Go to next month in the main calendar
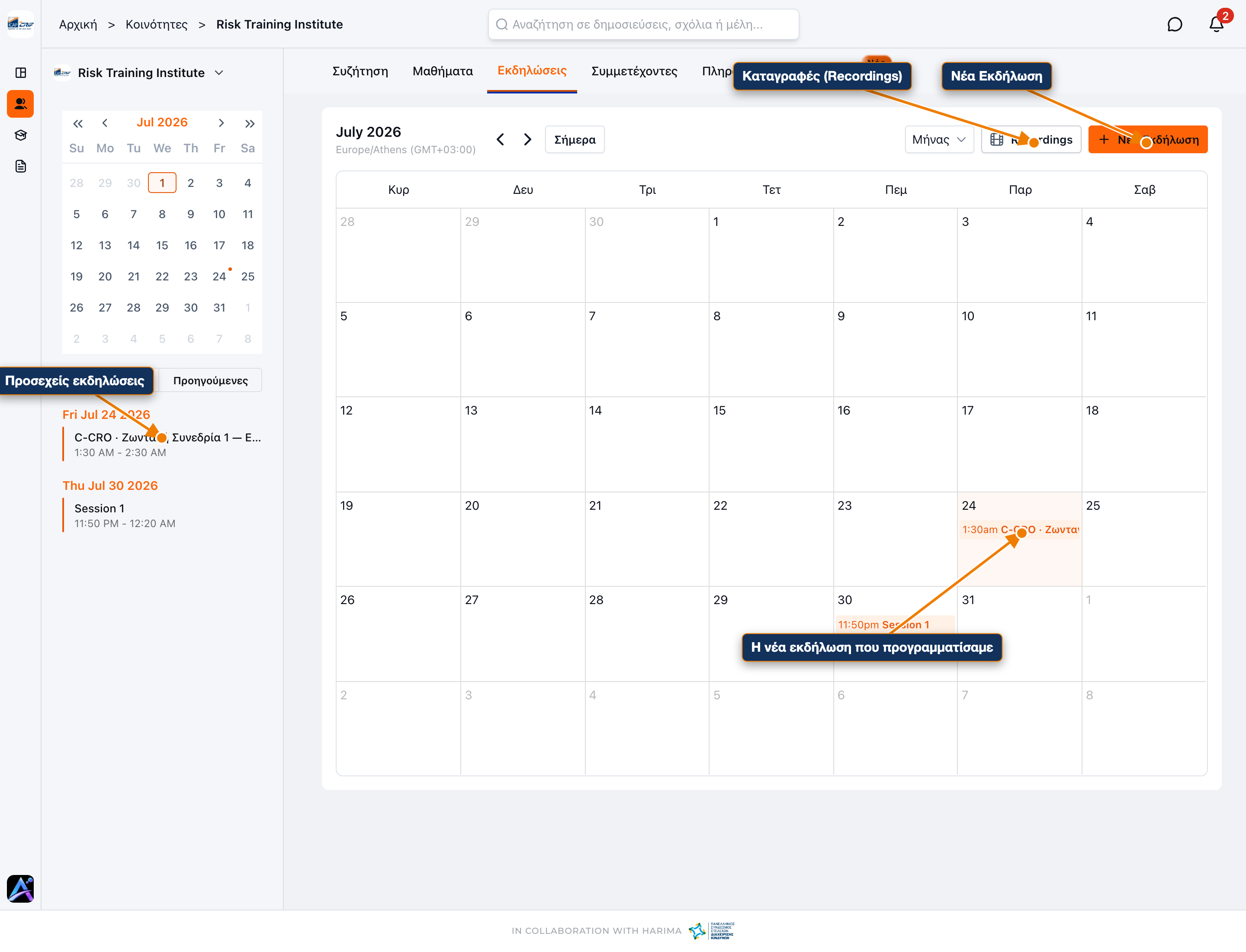Viewport: 1246px width, 952px height. [x=527, y=139]
